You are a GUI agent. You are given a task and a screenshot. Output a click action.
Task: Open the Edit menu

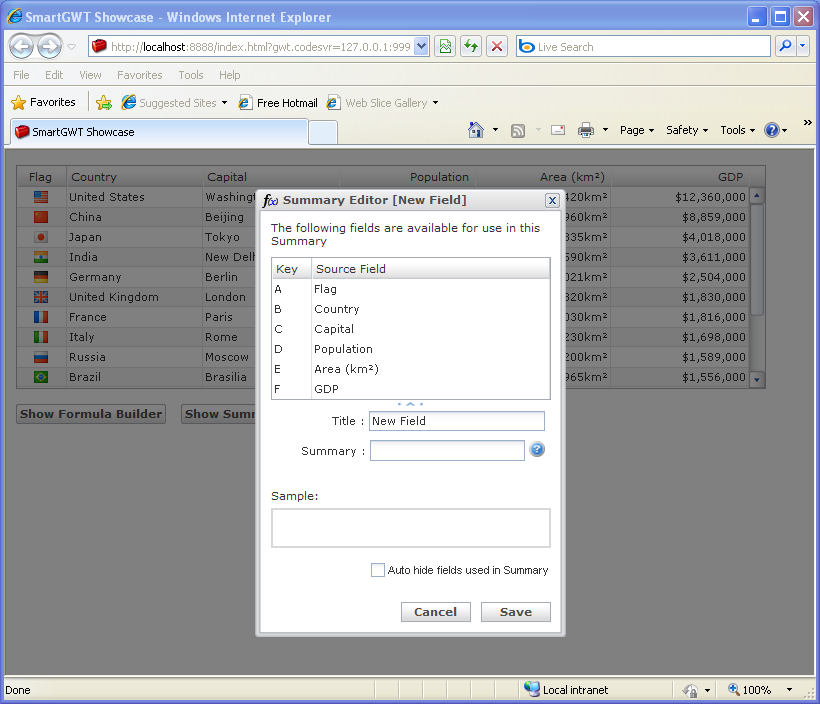pyautogui.click(x=54, y=75)
